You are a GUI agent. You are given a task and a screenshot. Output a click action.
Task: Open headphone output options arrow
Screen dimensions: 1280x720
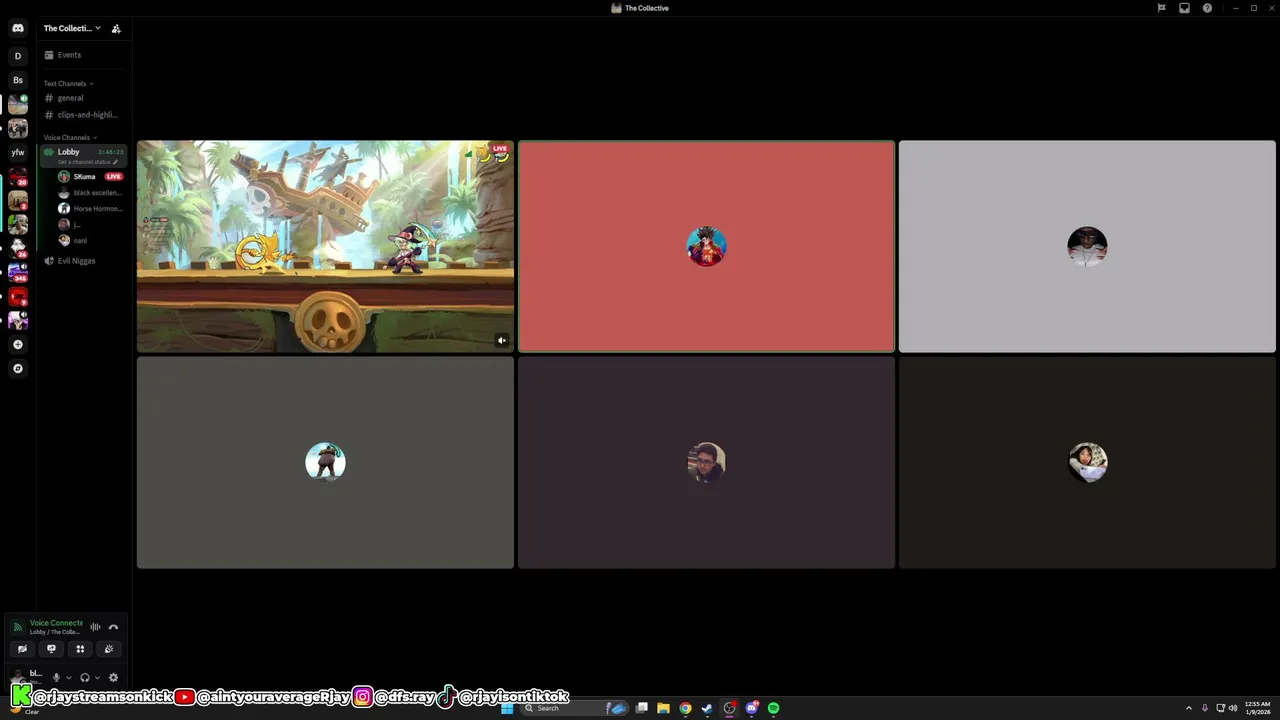97,677
